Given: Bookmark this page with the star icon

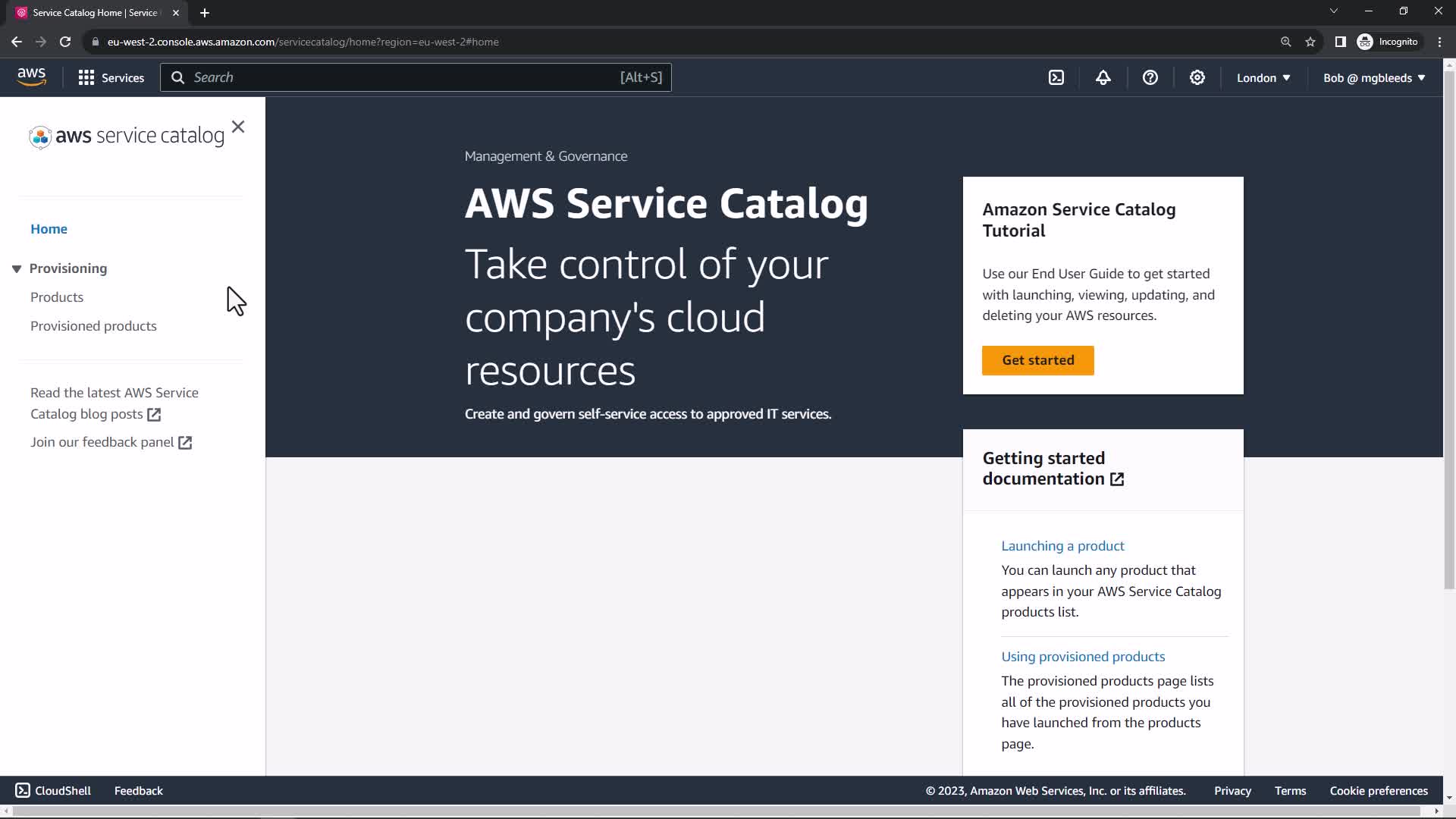Looking at the screenshot, I should (x=1310, y=42).
